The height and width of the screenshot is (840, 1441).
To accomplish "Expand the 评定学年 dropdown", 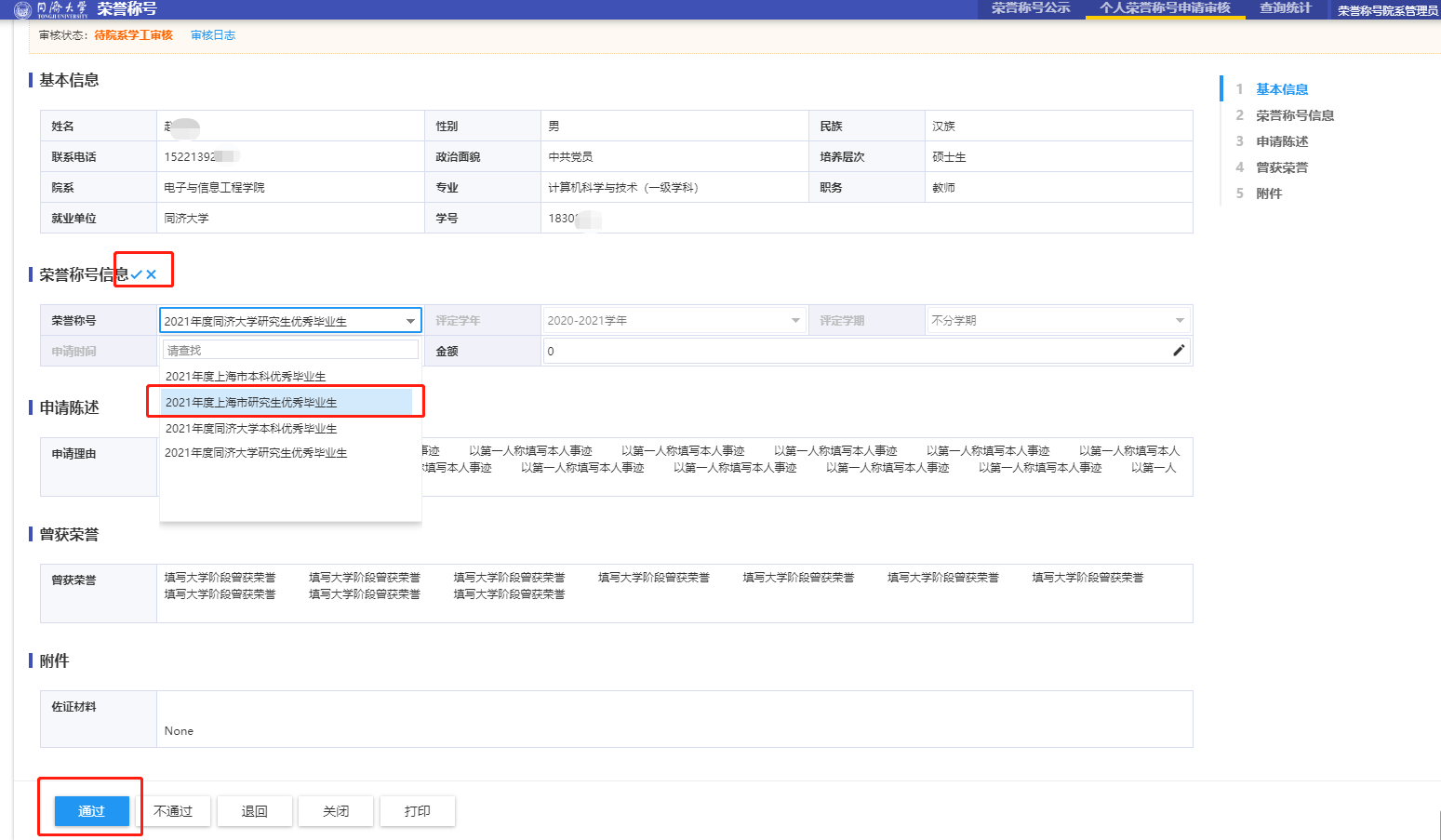I will tap(795, 321).
